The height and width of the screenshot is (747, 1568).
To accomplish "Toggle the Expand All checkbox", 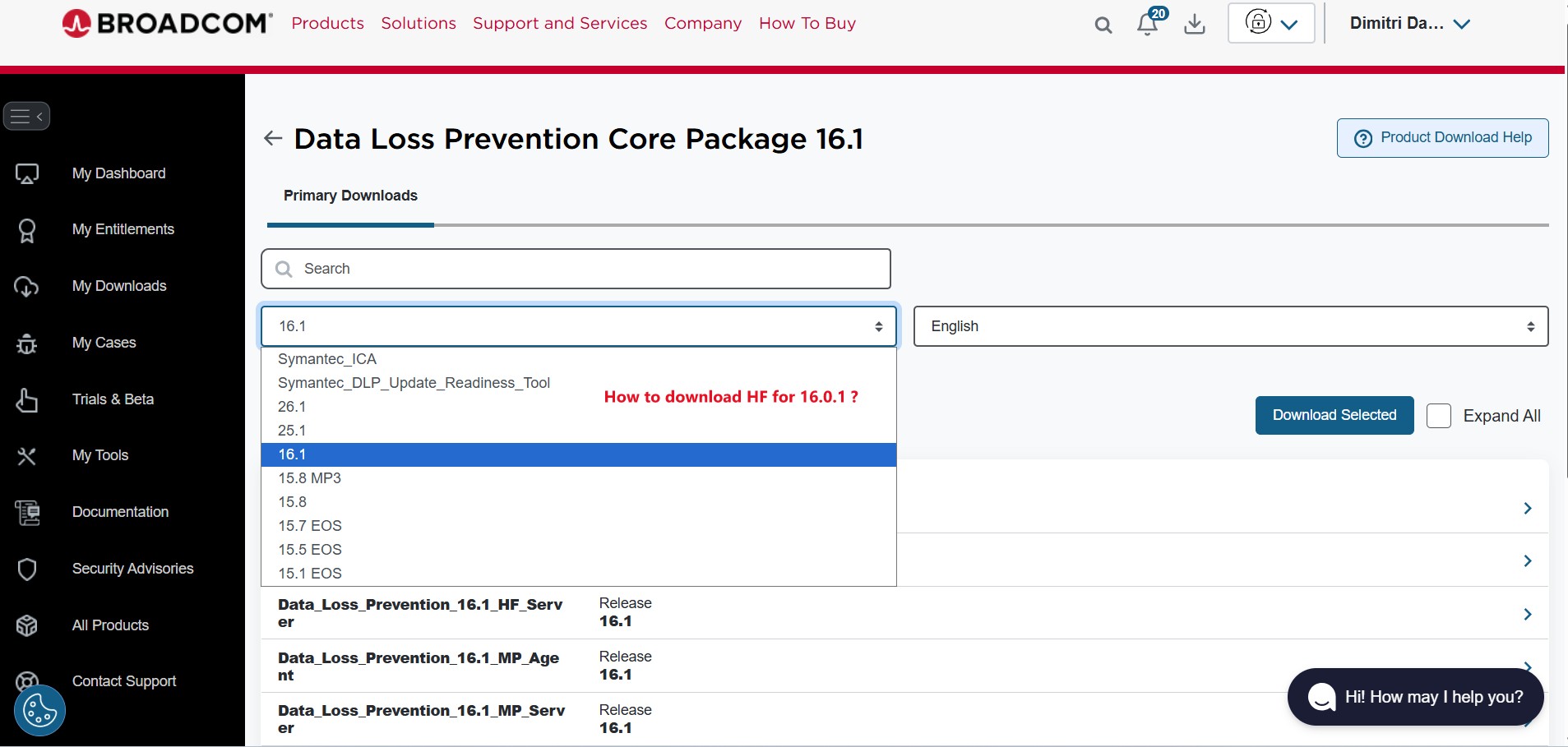I will (x=1439, y=416).
